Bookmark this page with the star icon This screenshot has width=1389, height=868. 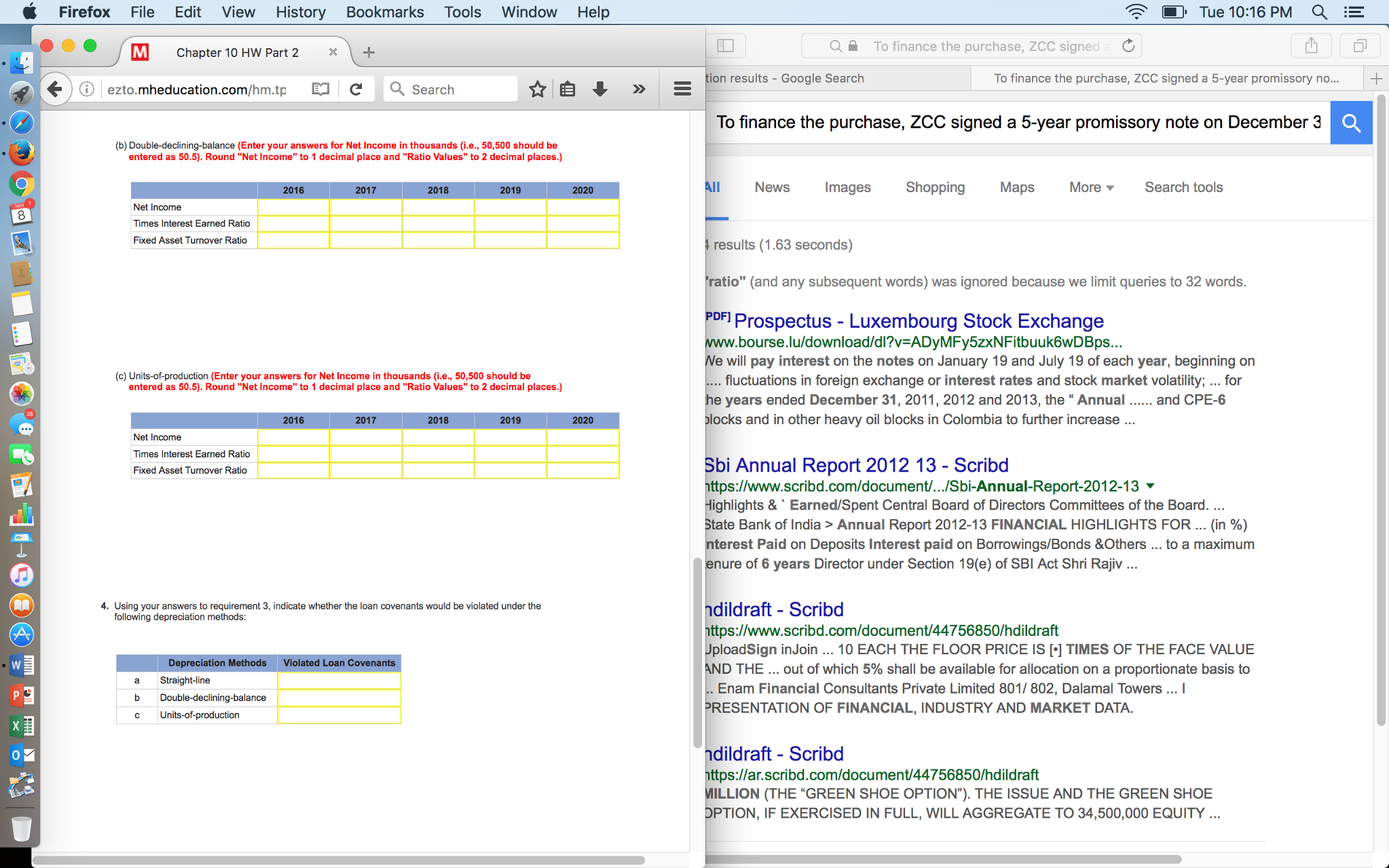537,89
